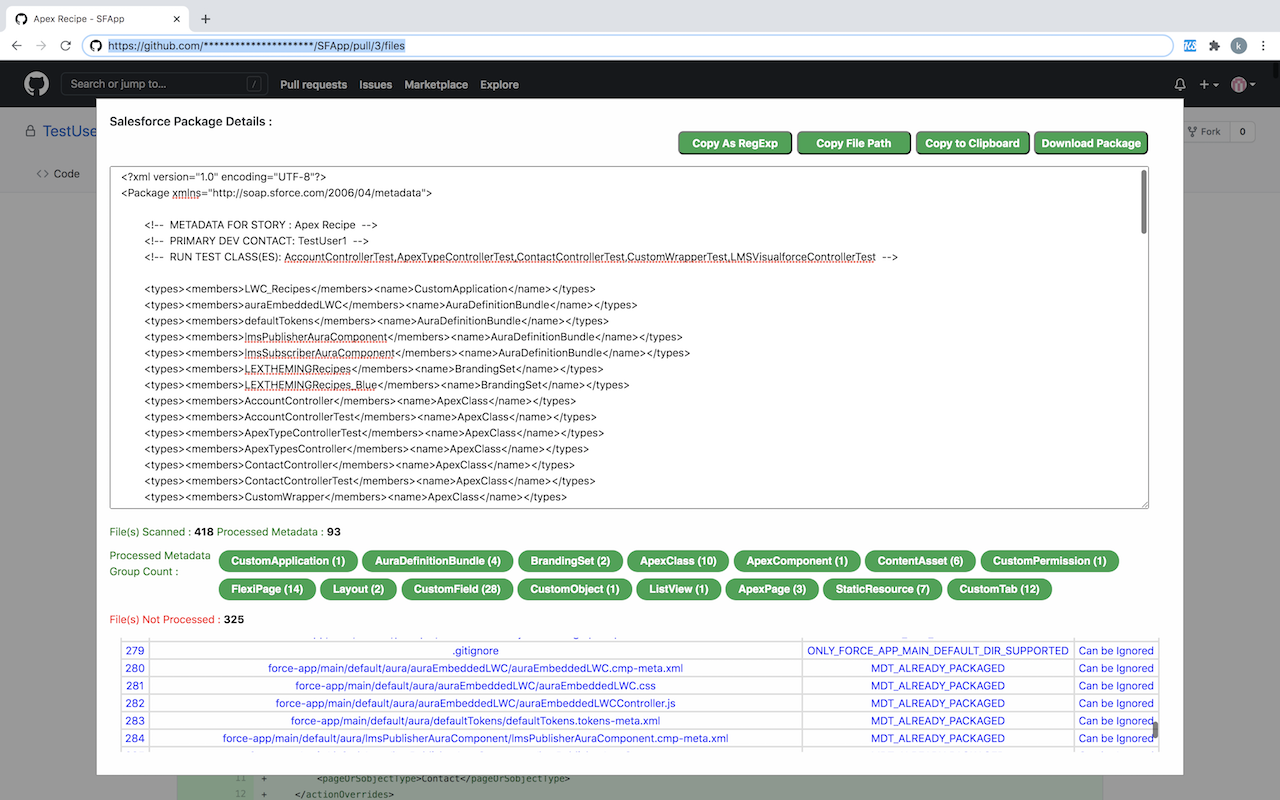Open the browser extensions puzzle icon
1280x800 pixels.
coord(1213,45)
